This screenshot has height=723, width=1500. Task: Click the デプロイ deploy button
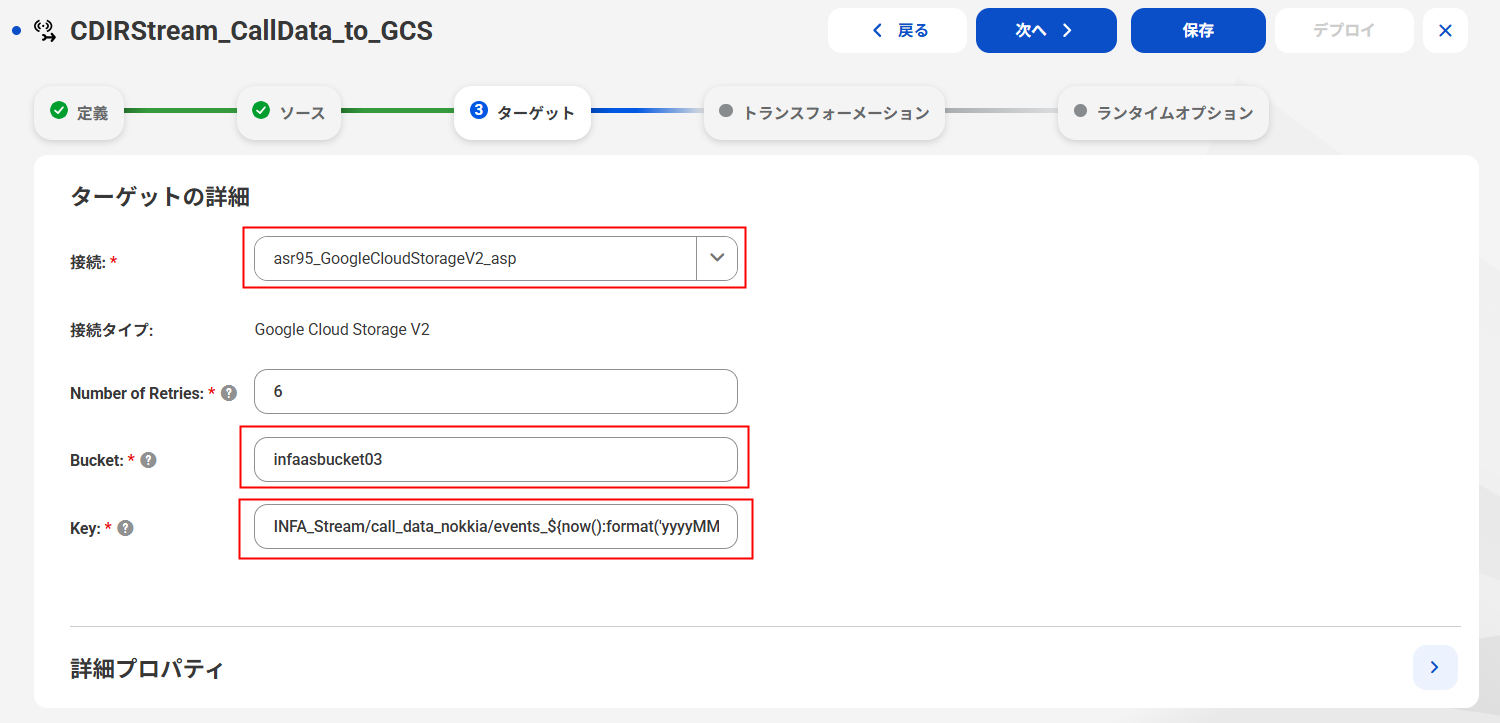click(1344, 31)
